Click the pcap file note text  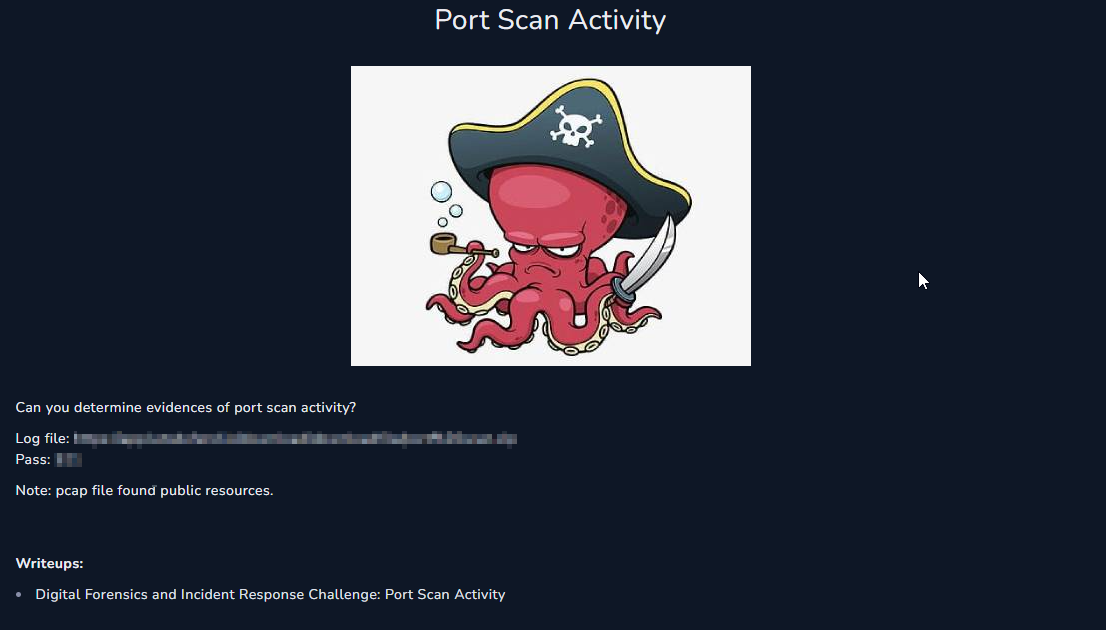pyautogui.click(x=144, y=490)
